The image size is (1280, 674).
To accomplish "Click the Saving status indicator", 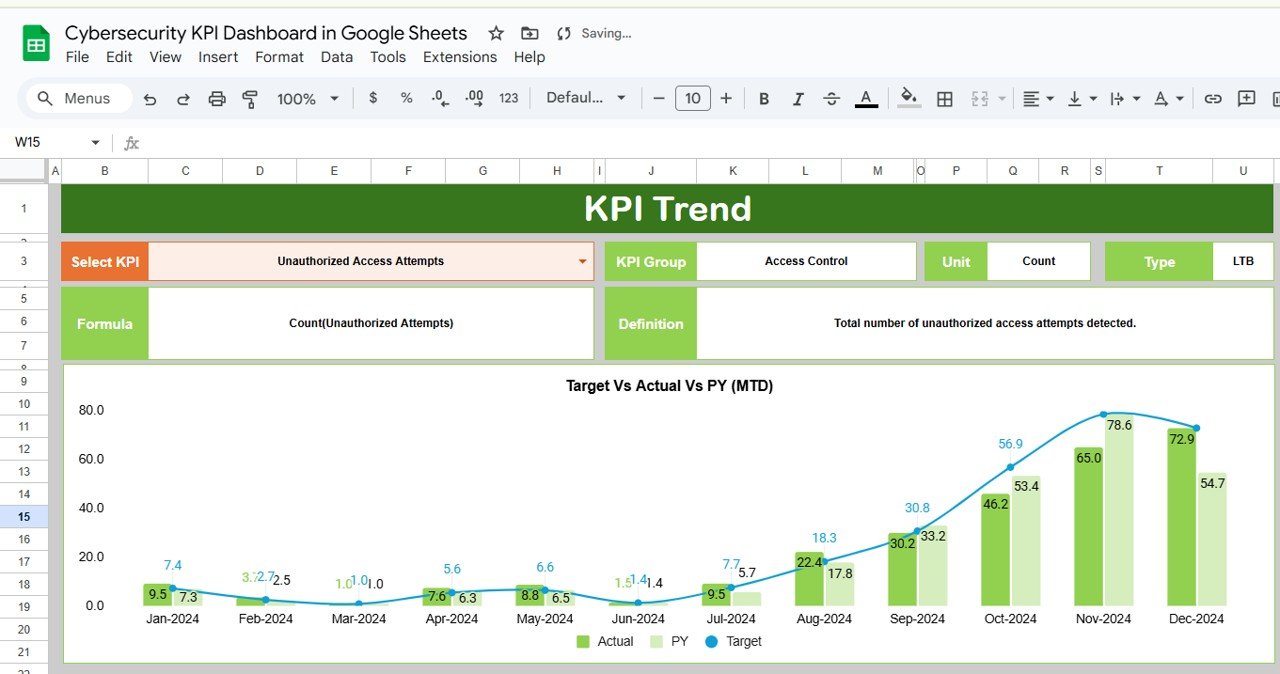I will pyautogui.click(x=594, y=33).
